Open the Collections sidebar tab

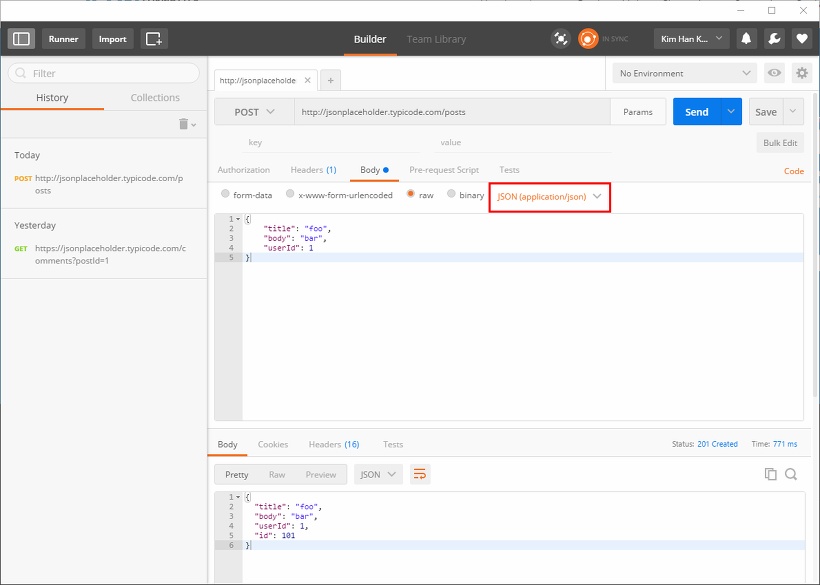[x=155, y=98]
